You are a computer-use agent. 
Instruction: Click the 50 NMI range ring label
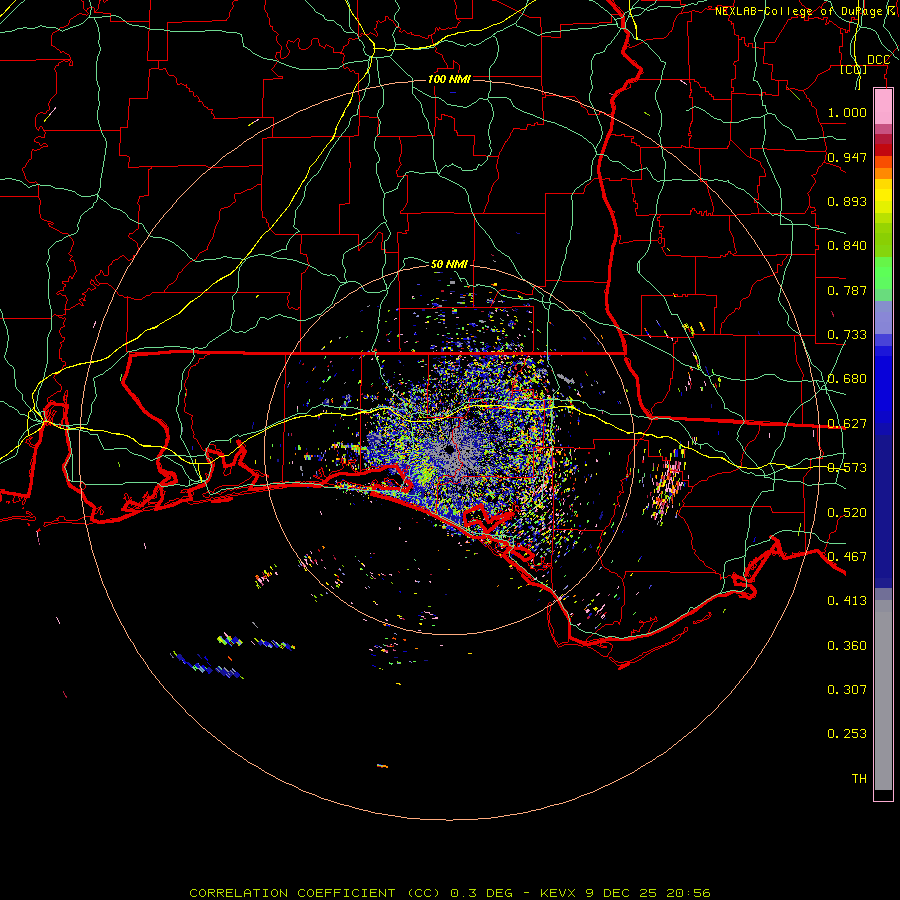point(449,265)
